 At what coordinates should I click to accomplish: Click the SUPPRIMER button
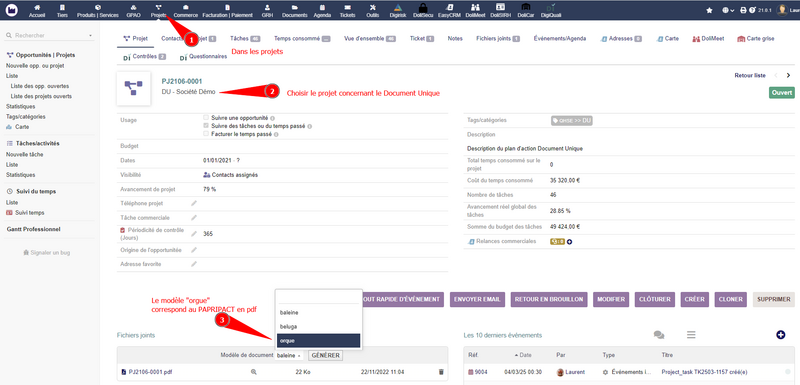(x=773, y=299)
